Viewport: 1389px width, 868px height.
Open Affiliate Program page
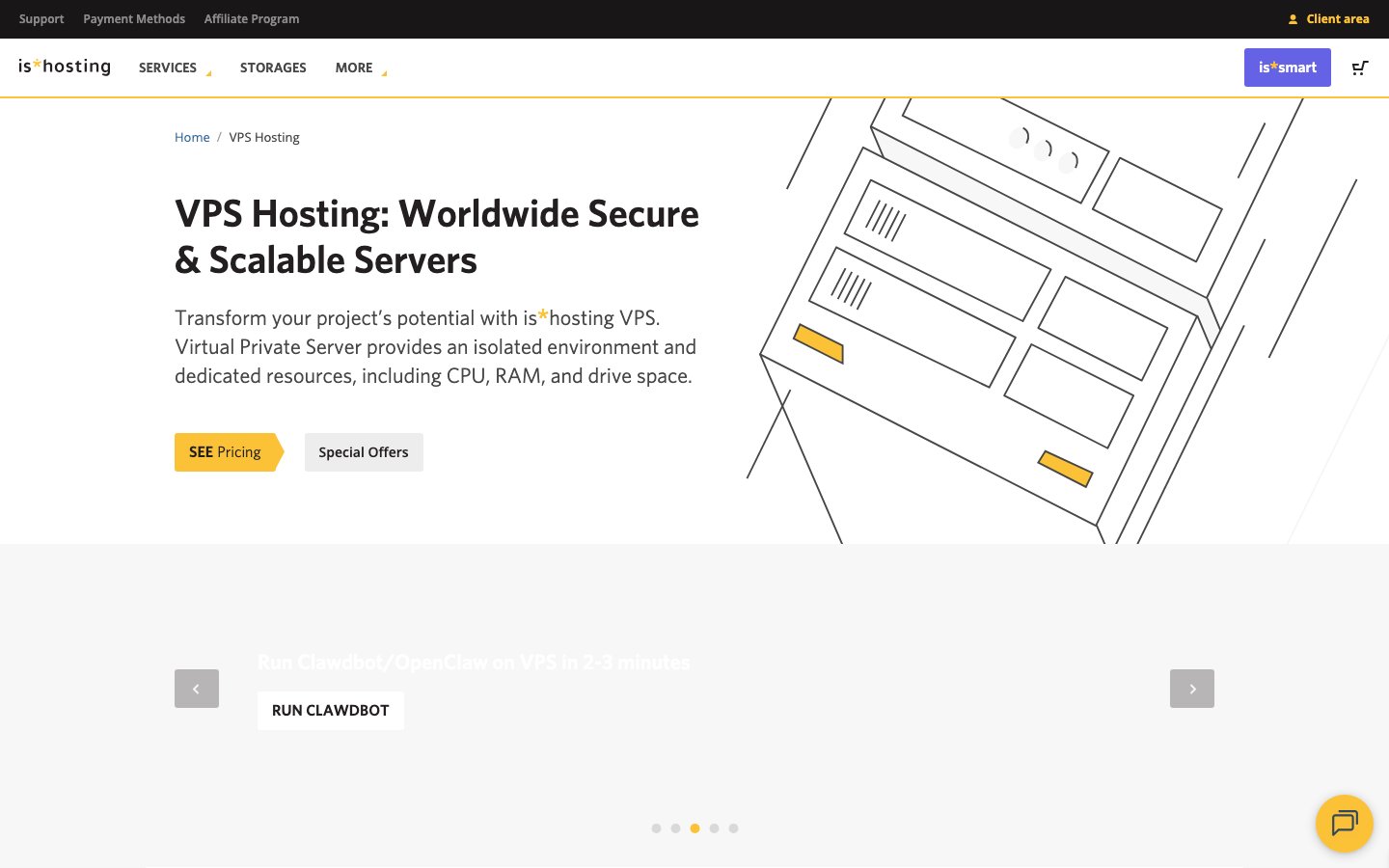tap(252, 19)
